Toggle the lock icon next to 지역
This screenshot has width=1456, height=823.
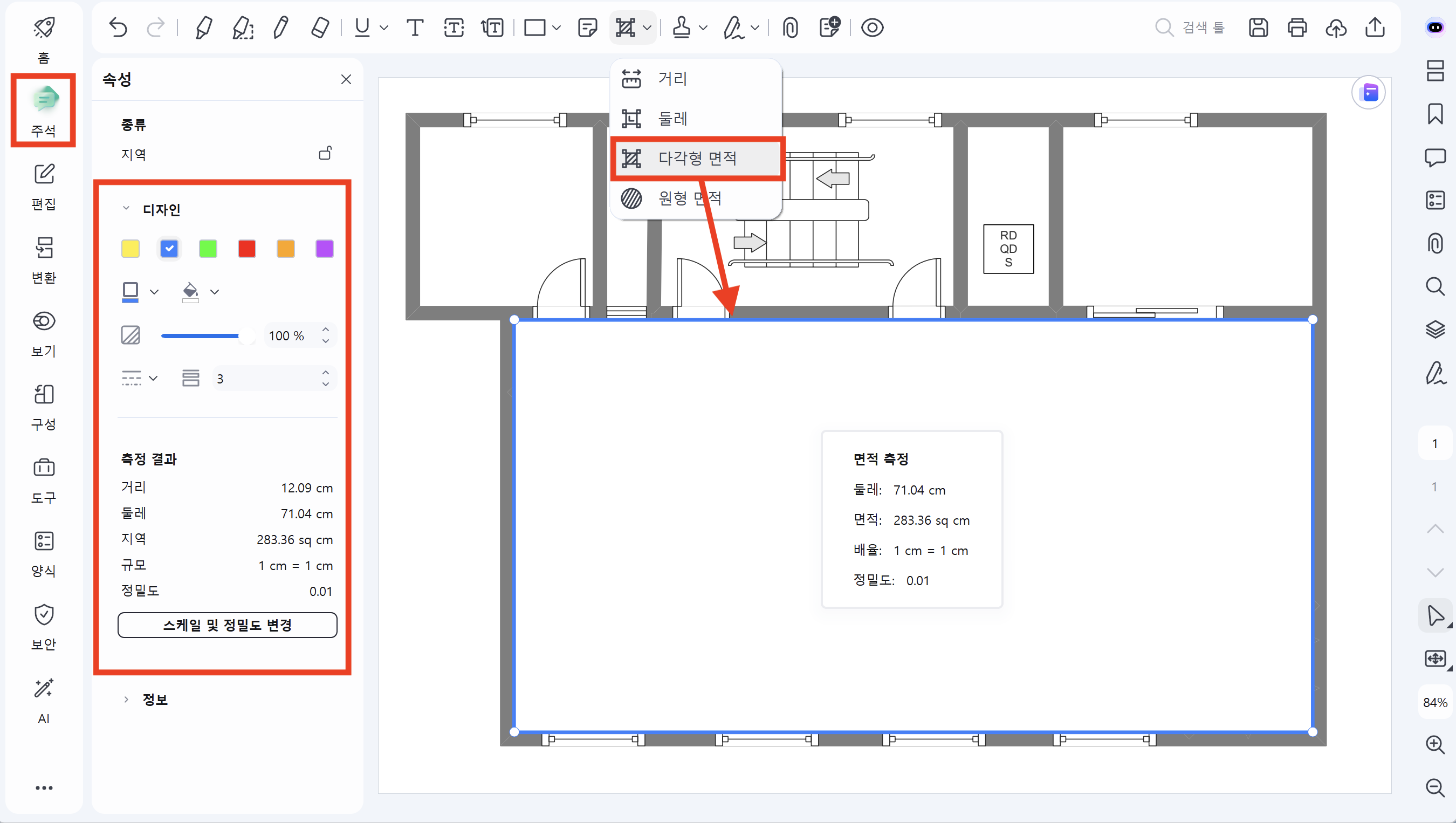click(326, 153)
